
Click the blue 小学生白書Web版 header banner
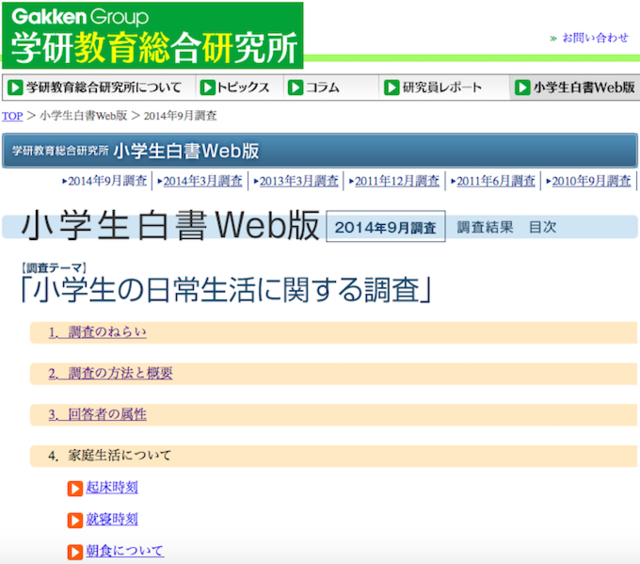(320, 151)
